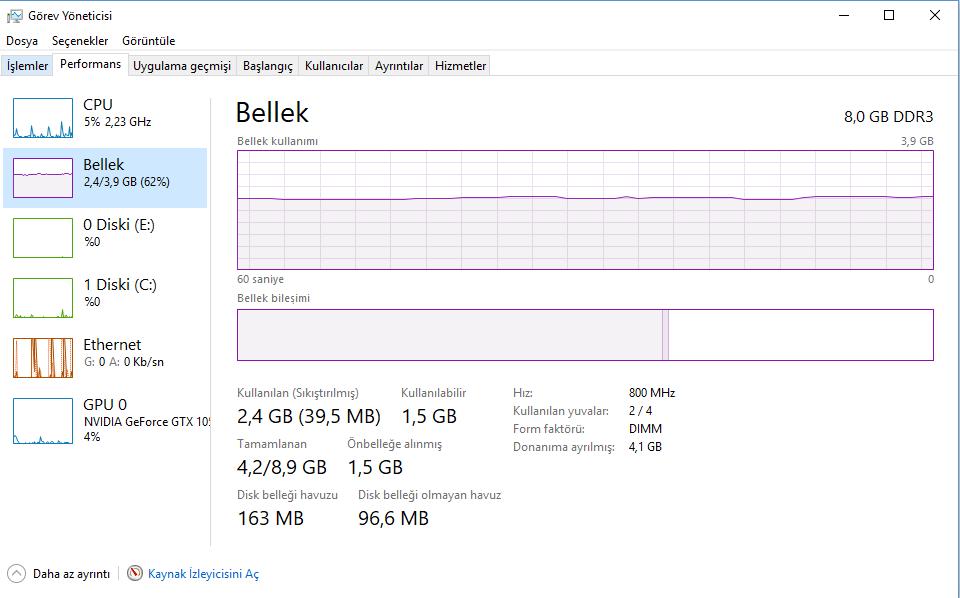This screenshot has height=598, width=960.
Task: Open the Görüntüle menu
Action: [148, 41]
